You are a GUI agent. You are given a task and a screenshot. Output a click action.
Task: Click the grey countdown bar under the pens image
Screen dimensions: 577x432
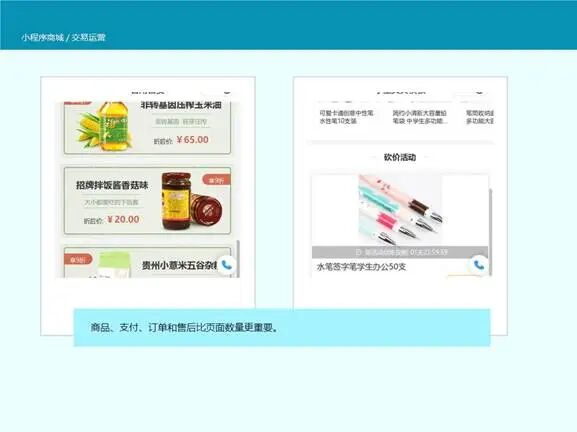400,252
